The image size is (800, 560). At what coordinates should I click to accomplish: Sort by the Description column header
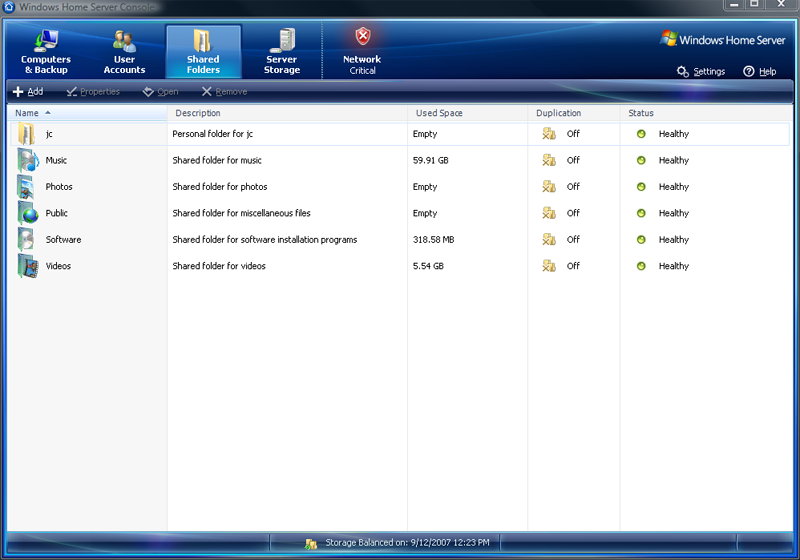288,113
